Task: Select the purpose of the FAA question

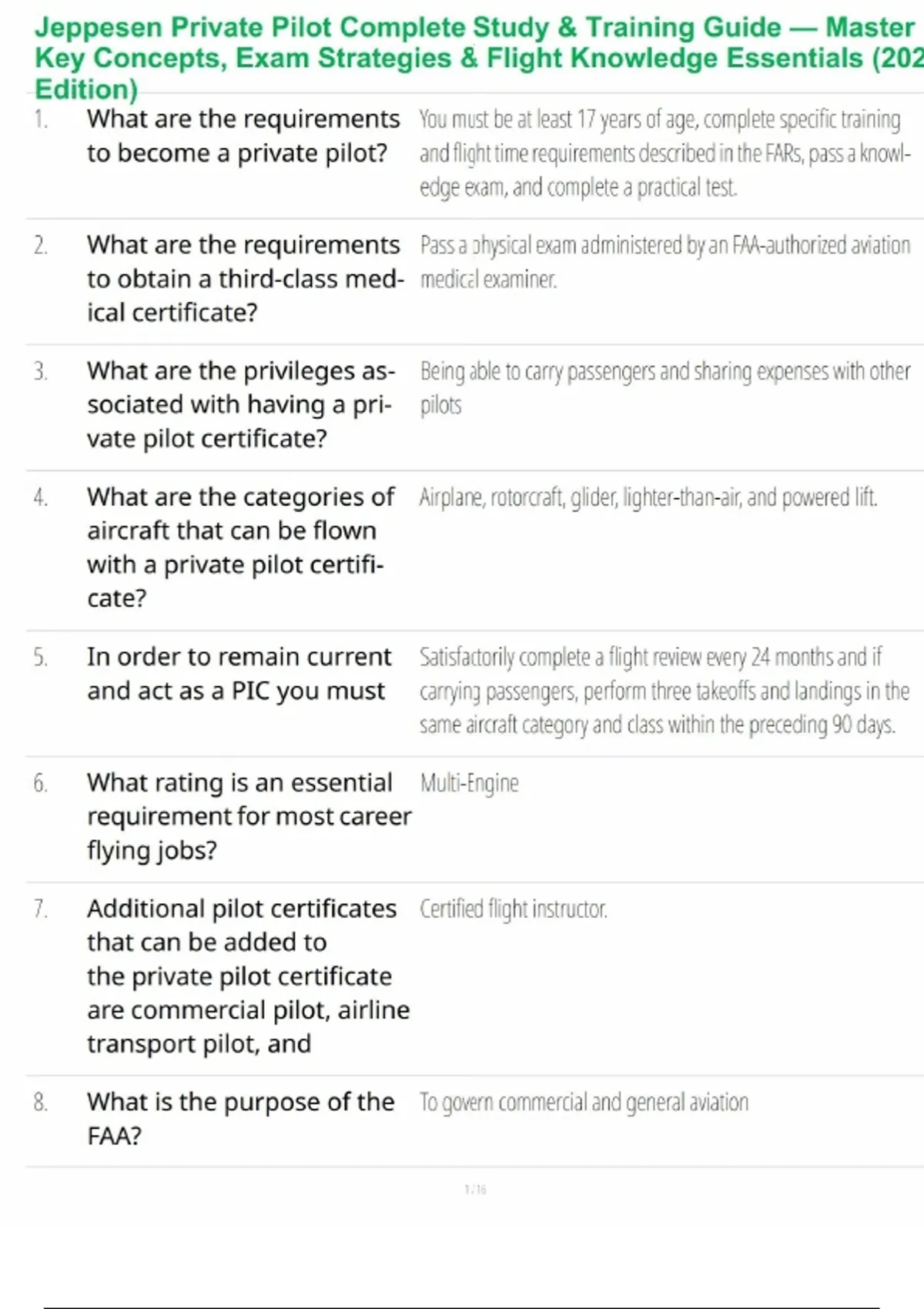Action: coord(240,1119)
